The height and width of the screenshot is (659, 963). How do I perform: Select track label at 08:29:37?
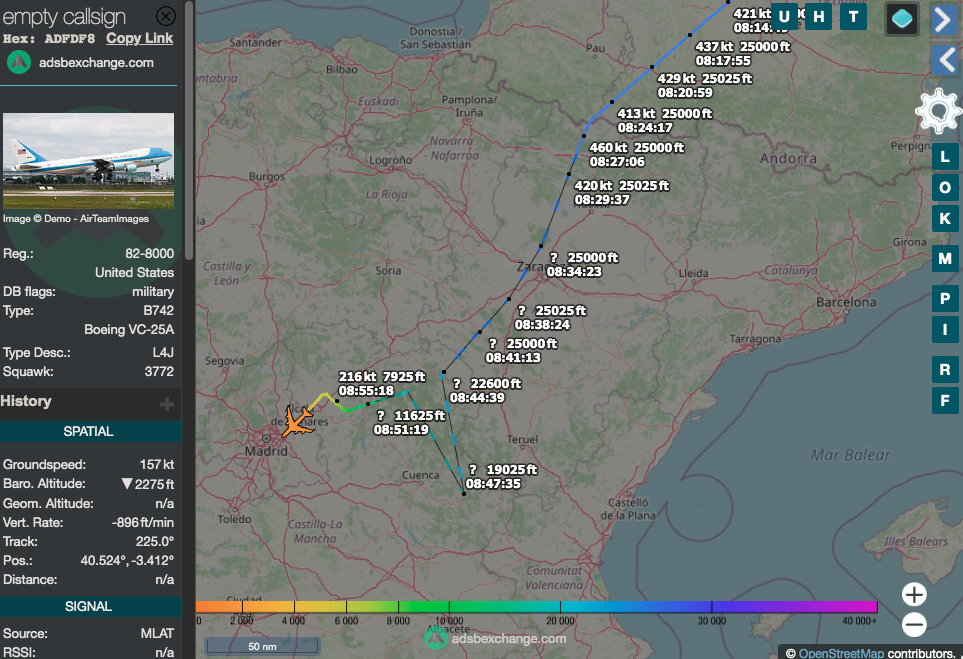point(622,193)
